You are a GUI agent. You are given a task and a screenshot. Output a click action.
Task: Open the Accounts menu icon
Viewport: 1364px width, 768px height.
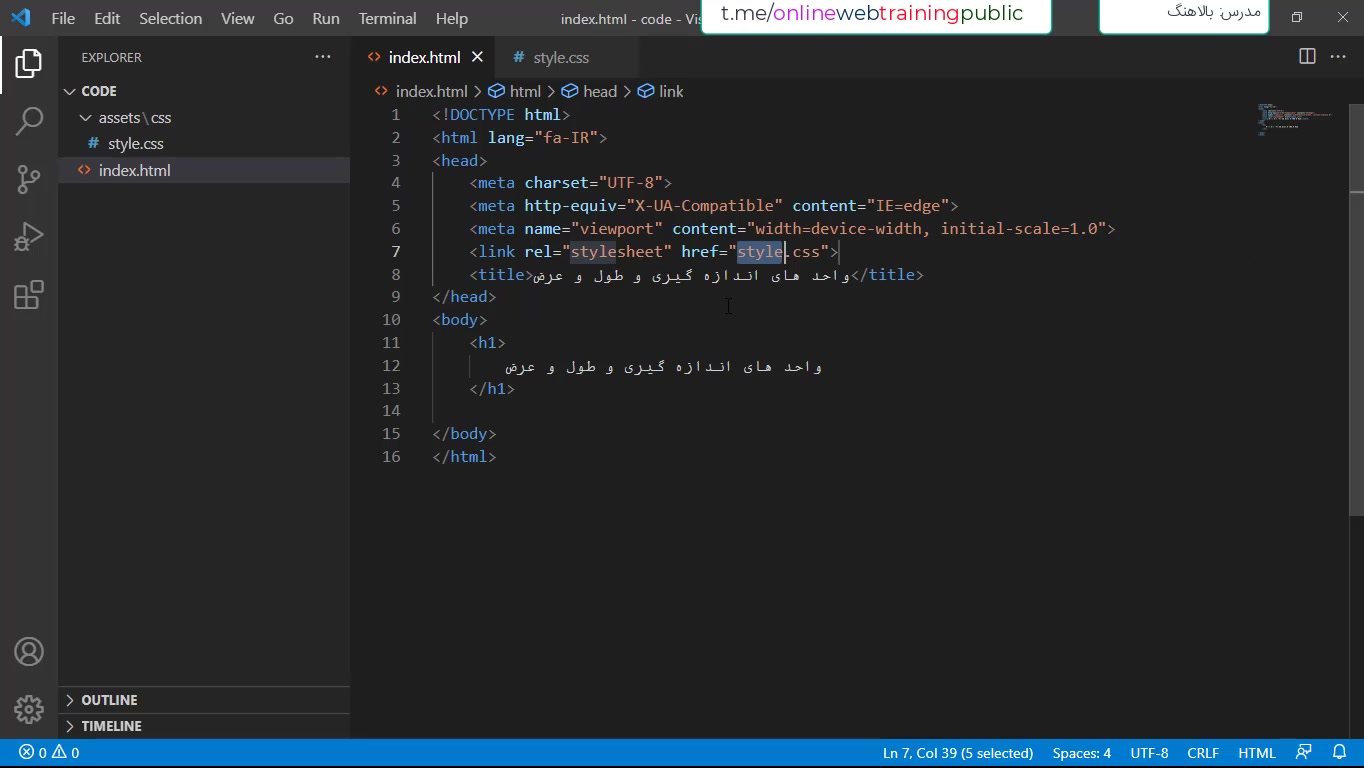coord(29,652)
